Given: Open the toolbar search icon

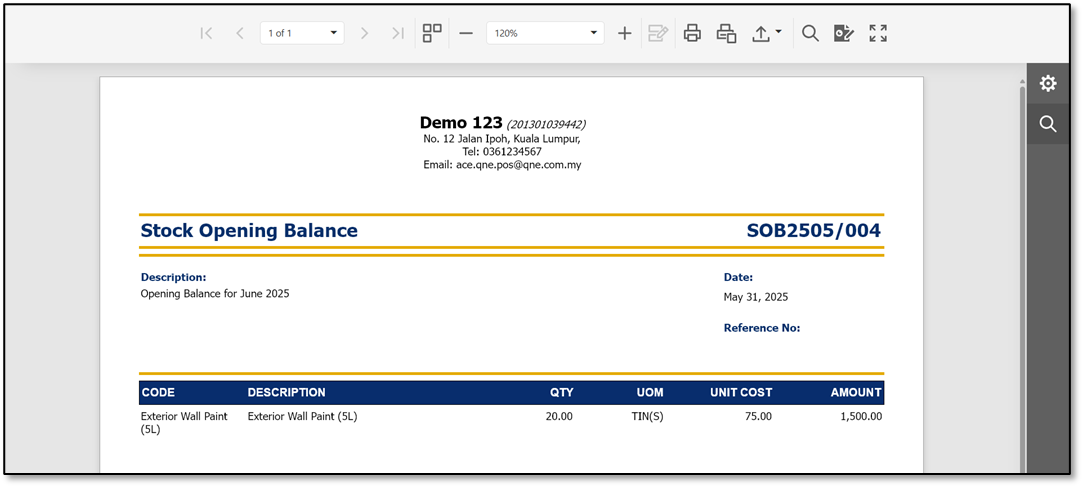Looking at the screenshot, I should point(810,33).
